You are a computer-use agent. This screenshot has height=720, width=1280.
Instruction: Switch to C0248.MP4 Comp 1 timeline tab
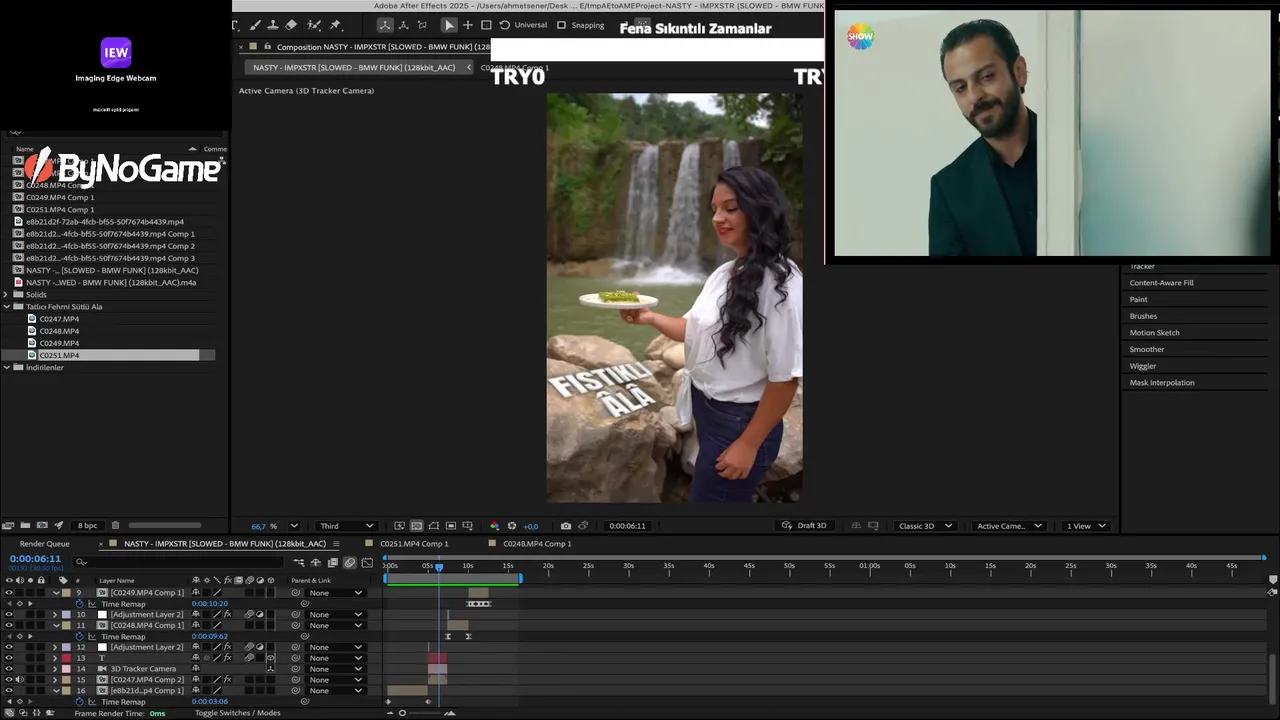pyautogui.click(x=537, y=544)
